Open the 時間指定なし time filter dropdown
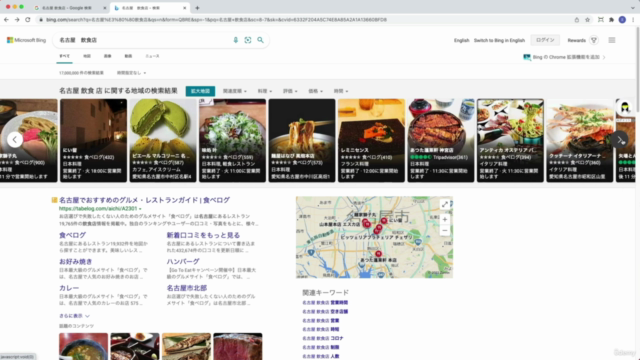This screenshot has height=360, width=640. 131,73
